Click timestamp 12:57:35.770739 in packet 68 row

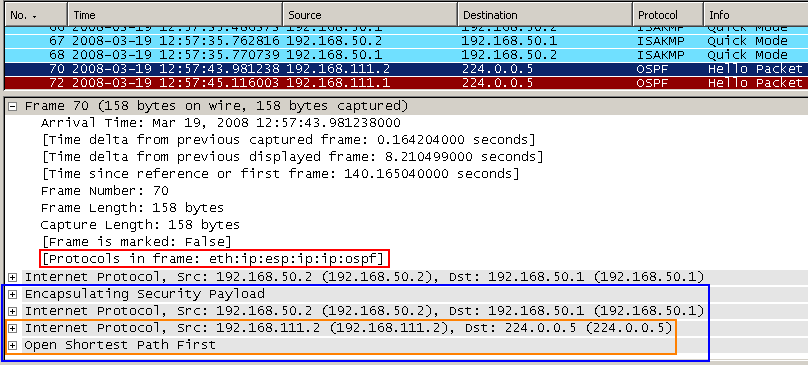pos(219,55)
